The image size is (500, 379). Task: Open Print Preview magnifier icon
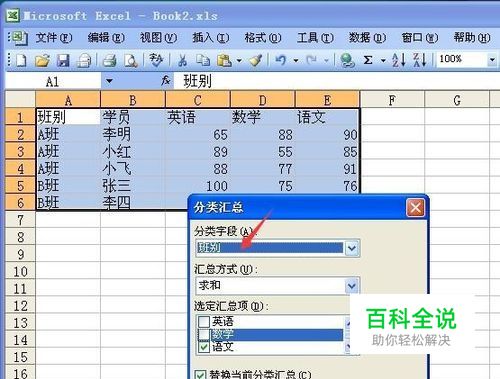point(130,61)
